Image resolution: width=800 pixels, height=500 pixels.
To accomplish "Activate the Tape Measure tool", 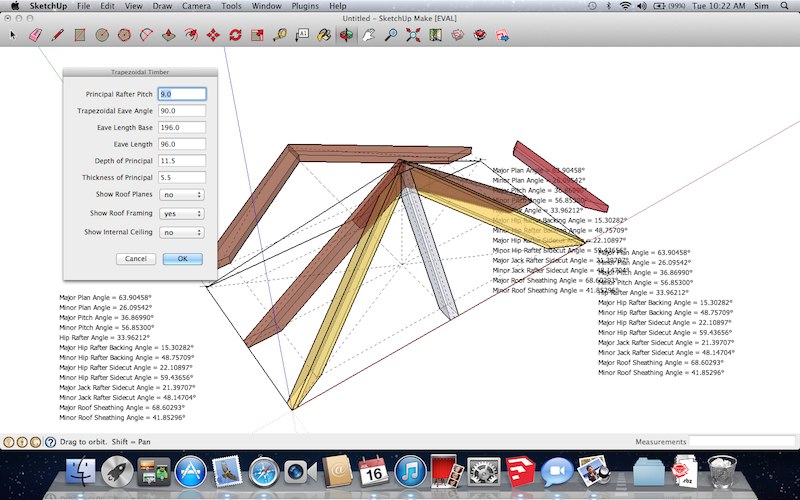I will coord(280,34).
